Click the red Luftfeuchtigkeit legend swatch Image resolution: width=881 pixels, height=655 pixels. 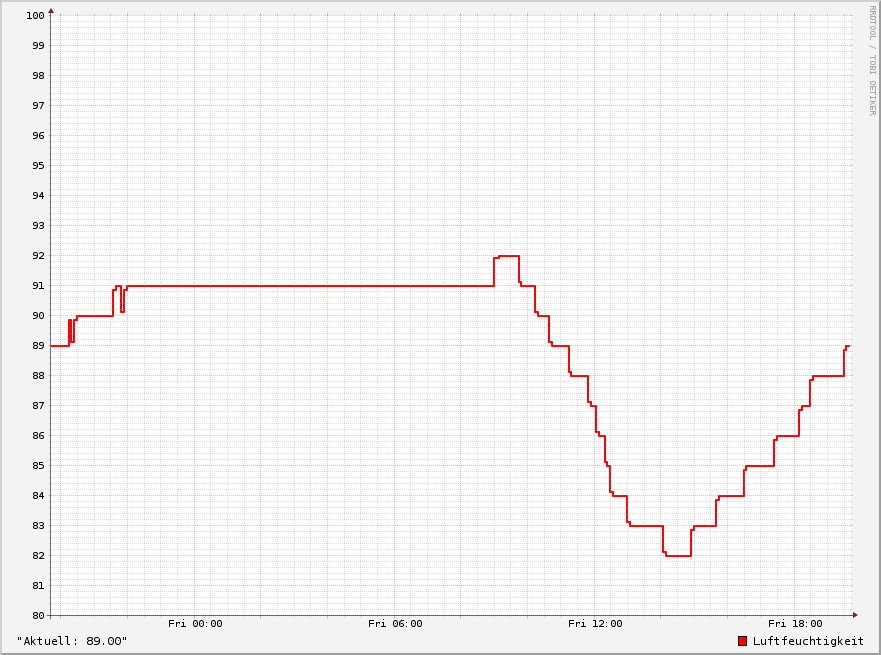tap(742, 641)
